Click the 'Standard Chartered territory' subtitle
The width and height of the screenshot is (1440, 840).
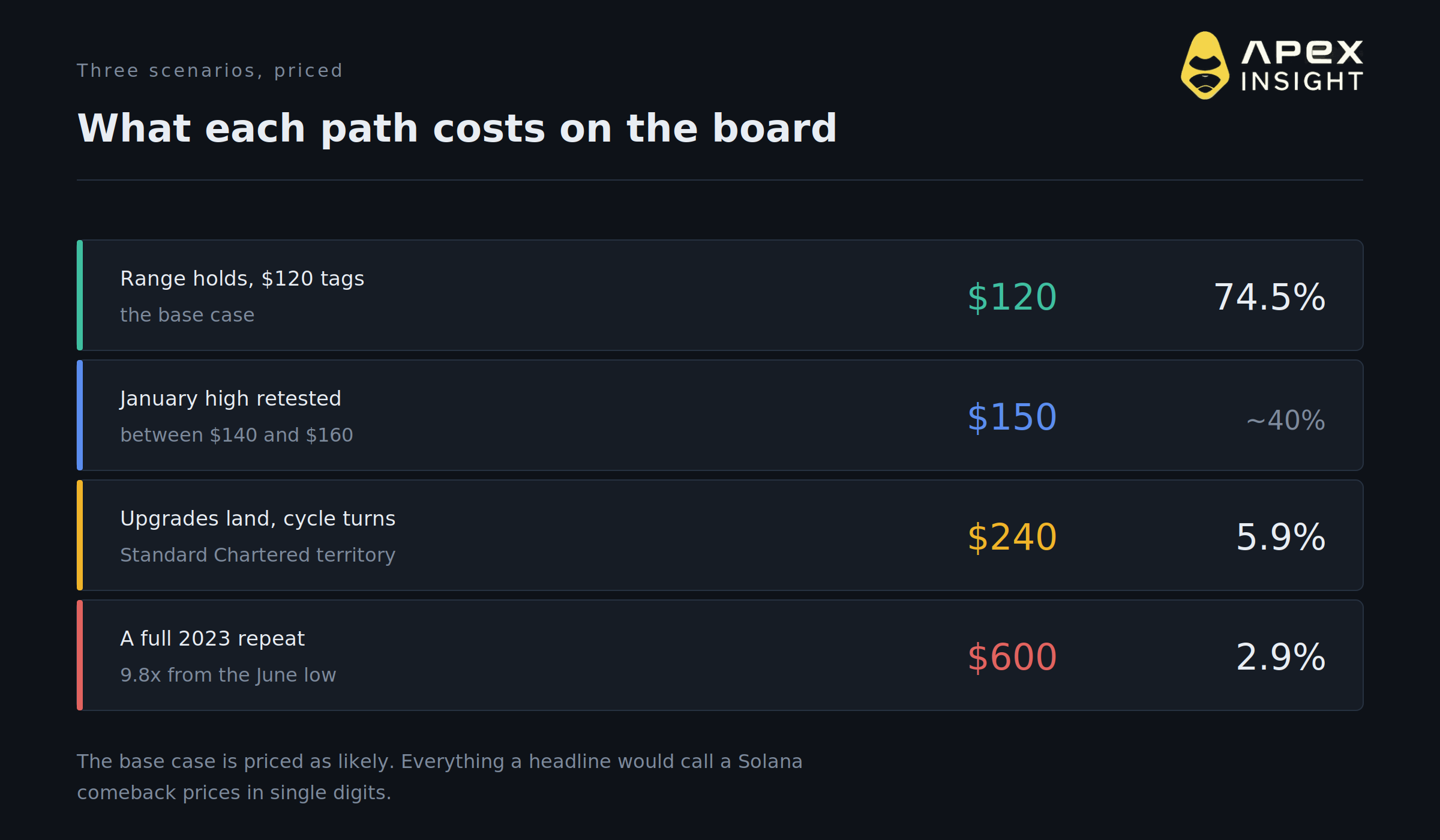point(257,555)
